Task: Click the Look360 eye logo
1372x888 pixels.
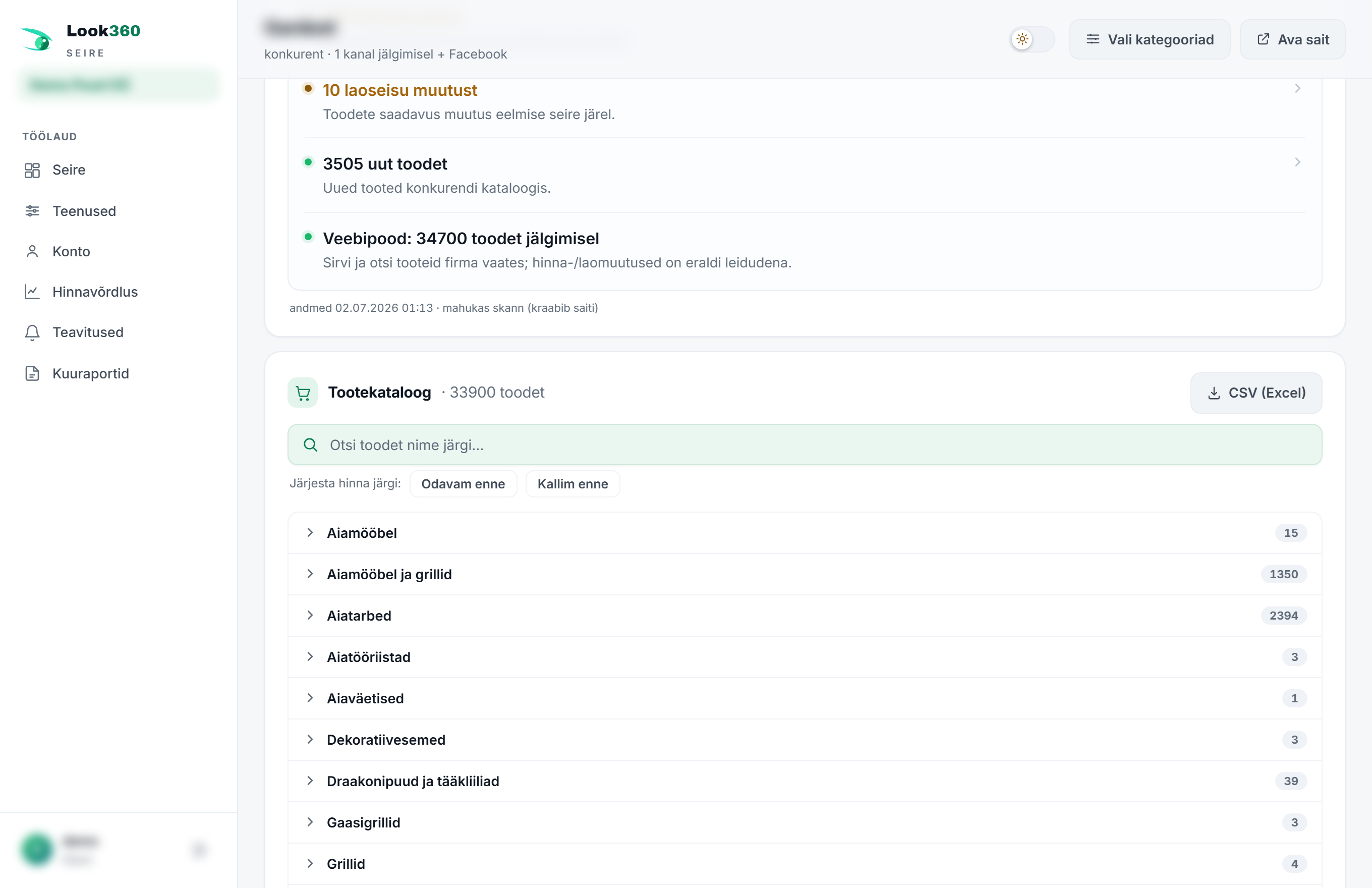Action: tap(37, 39)
